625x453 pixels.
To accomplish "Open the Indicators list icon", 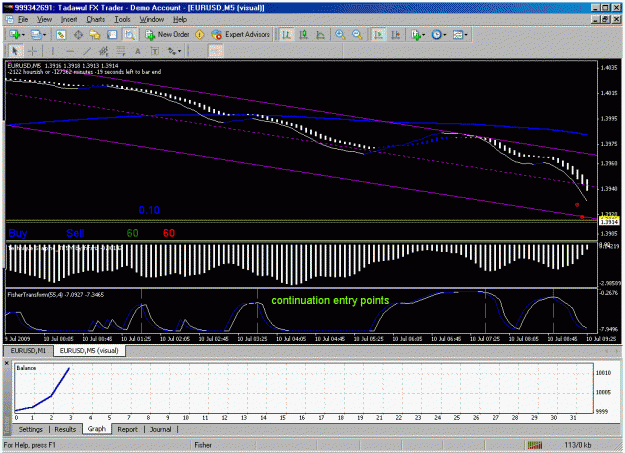I will 416,35.
